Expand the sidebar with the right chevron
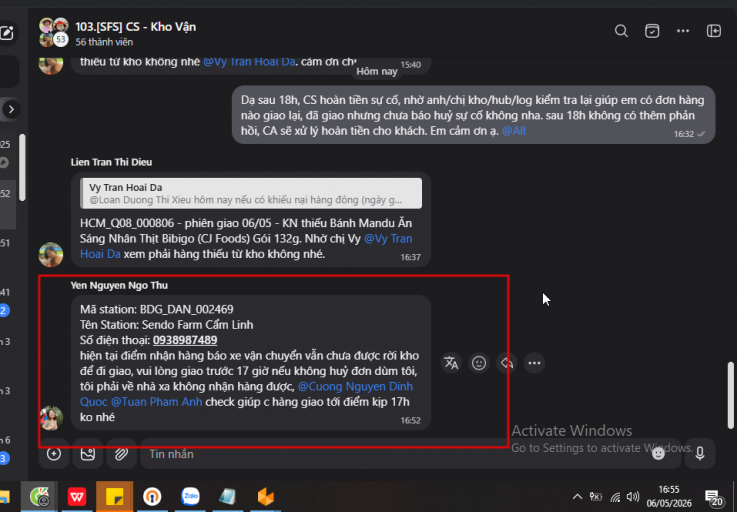Image resolution: width=737 pixels, height=512 pixels. click(x=11, y=110)
